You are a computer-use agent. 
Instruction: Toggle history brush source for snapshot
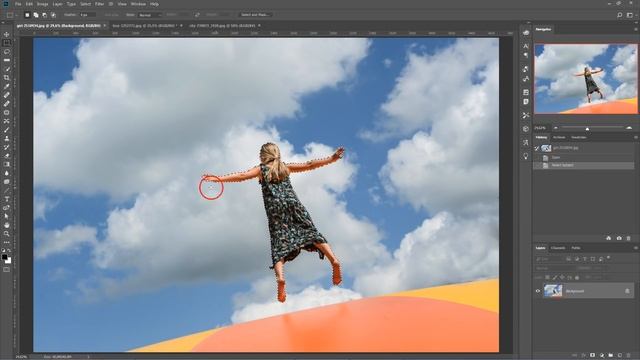coord(537,148)
